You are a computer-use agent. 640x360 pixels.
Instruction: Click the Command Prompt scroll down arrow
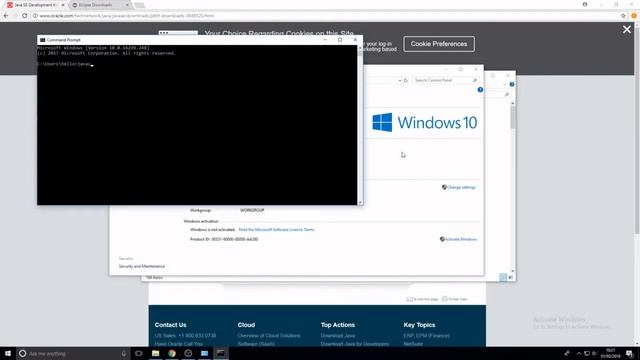pyautogui.click(x=360, y=202)
